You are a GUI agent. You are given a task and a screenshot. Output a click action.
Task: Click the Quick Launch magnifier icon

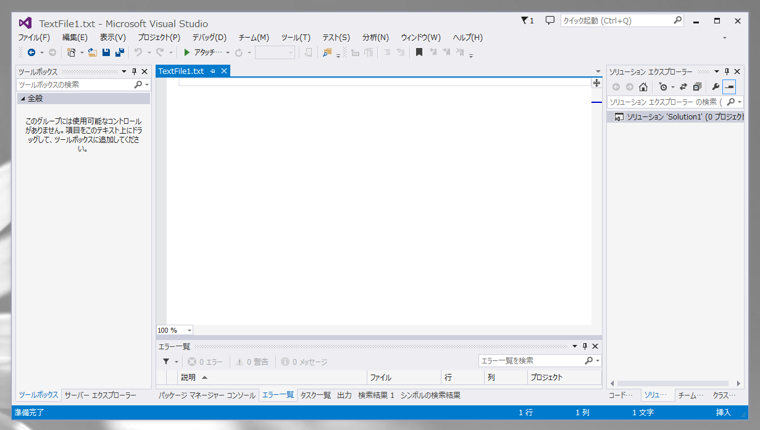[x=678, y=20]
